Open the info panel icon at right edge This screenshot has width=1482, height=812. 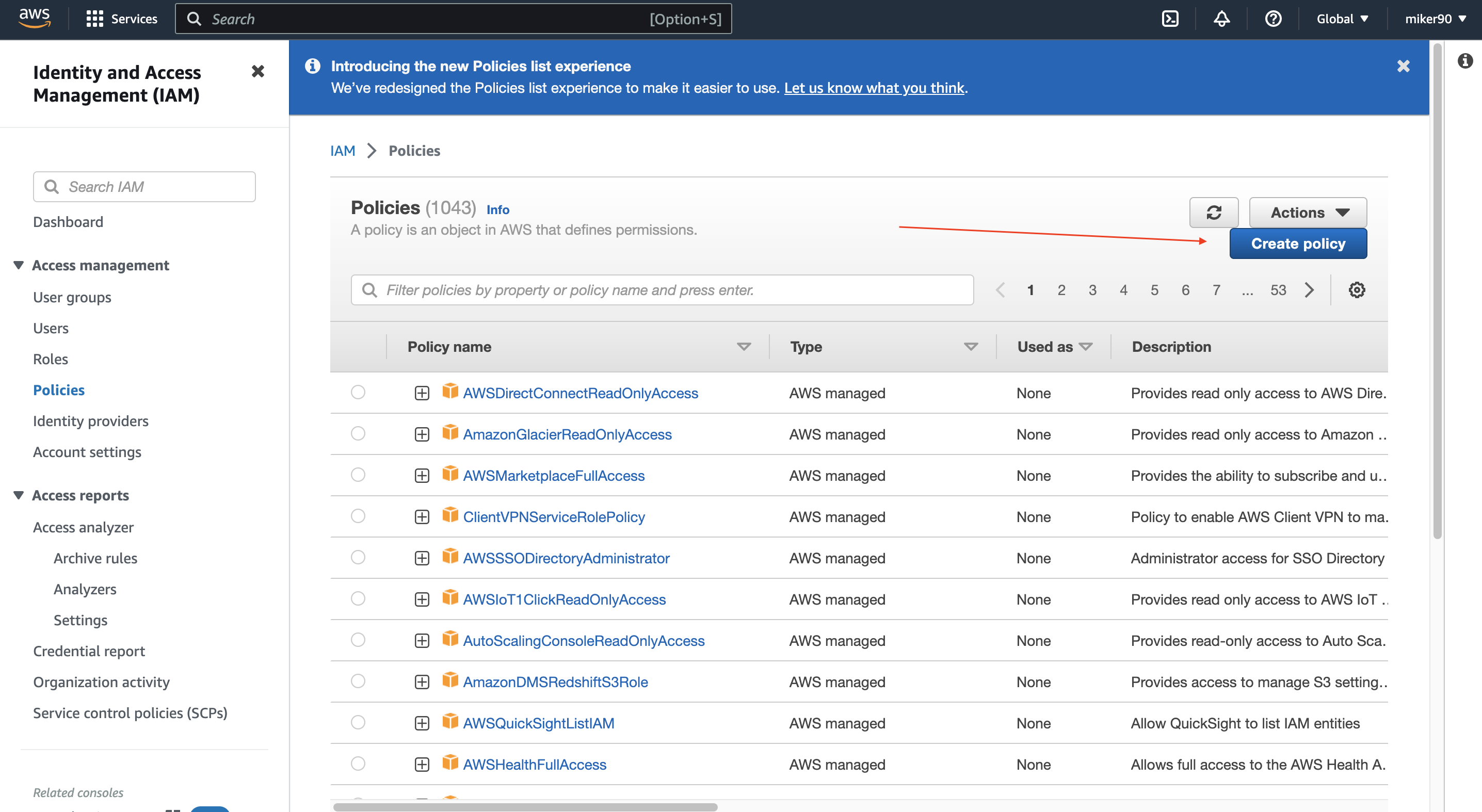[x=1465, y=60]
